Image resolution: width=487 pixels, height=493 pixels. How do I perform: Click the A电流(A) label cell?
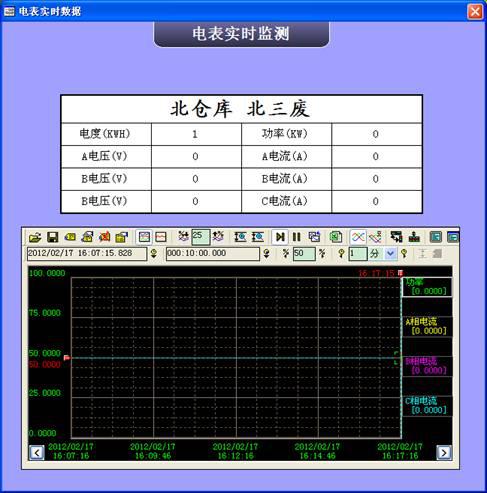tap(286, 156)
